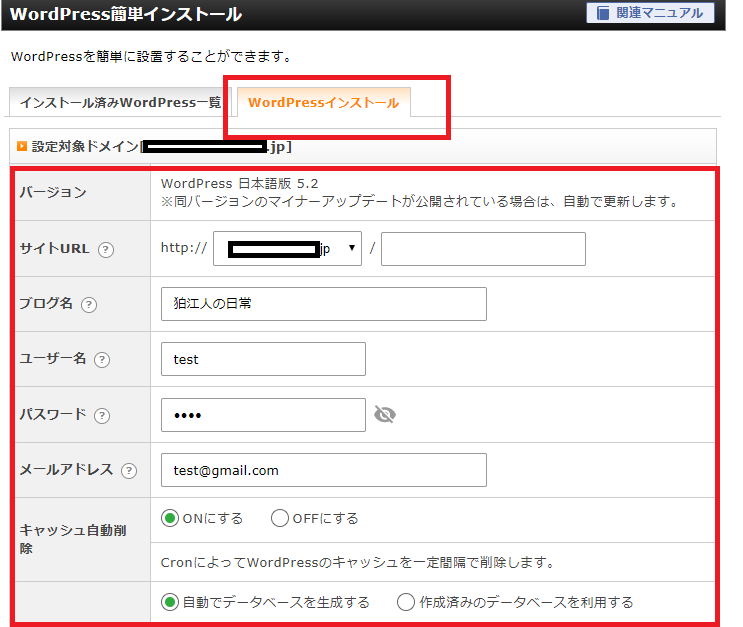This screenshot has height=627, width=743.
Task: Toggle password visibility eye icon
Action: point(385,414)
